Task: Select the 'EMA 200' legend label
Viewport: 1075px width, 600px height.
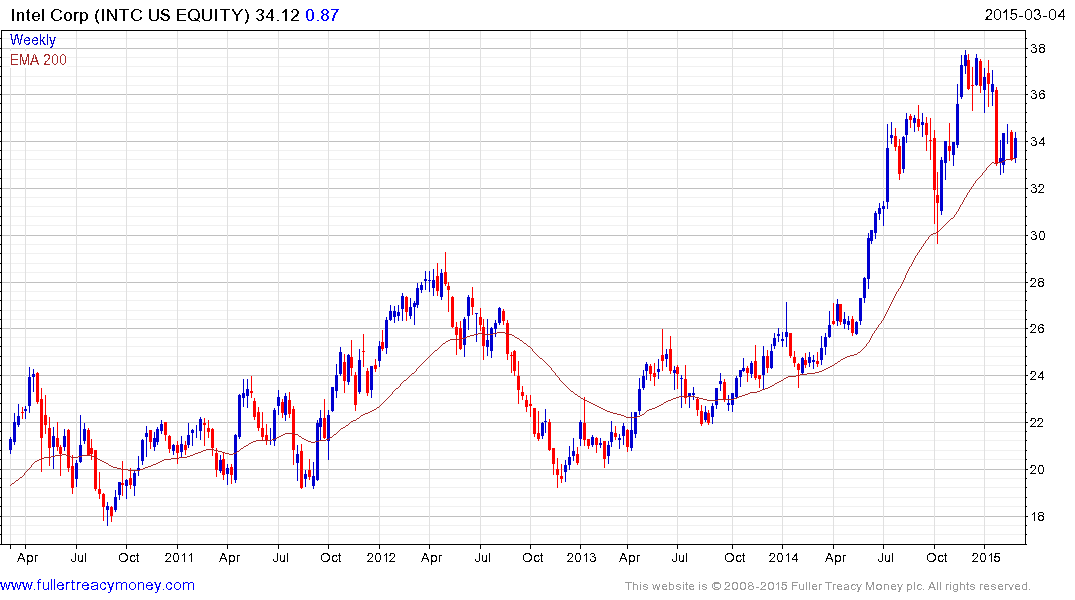Action: 38,60
